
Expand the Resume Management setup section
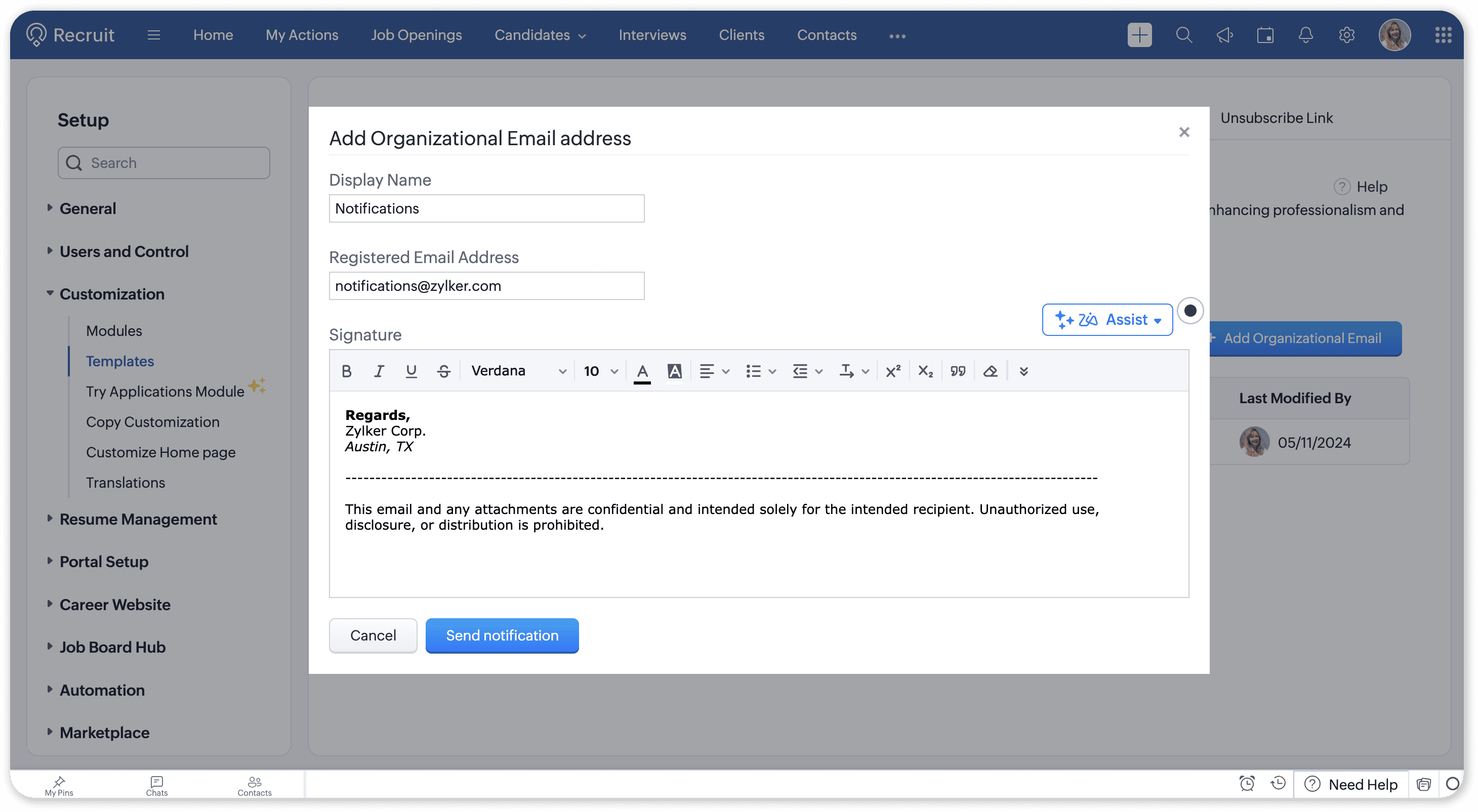138,519
